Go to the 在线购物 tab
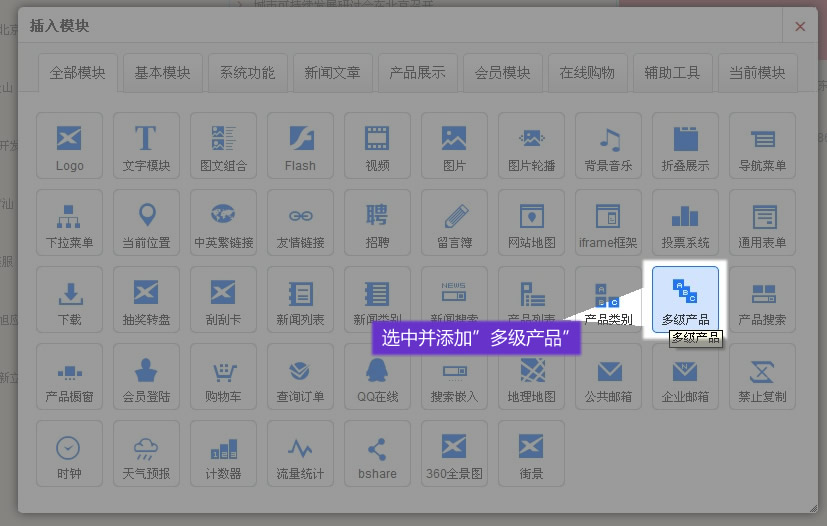Viewport: 827px width, 526px height. coord(587,72)
